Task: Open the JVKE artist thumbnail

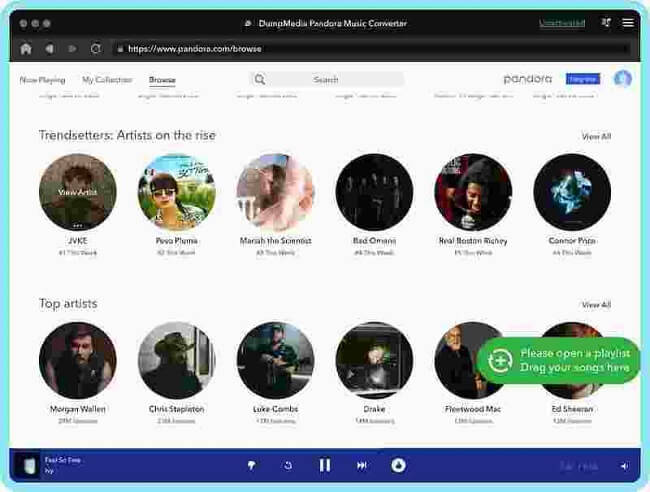Action: [x=77, y=192]
